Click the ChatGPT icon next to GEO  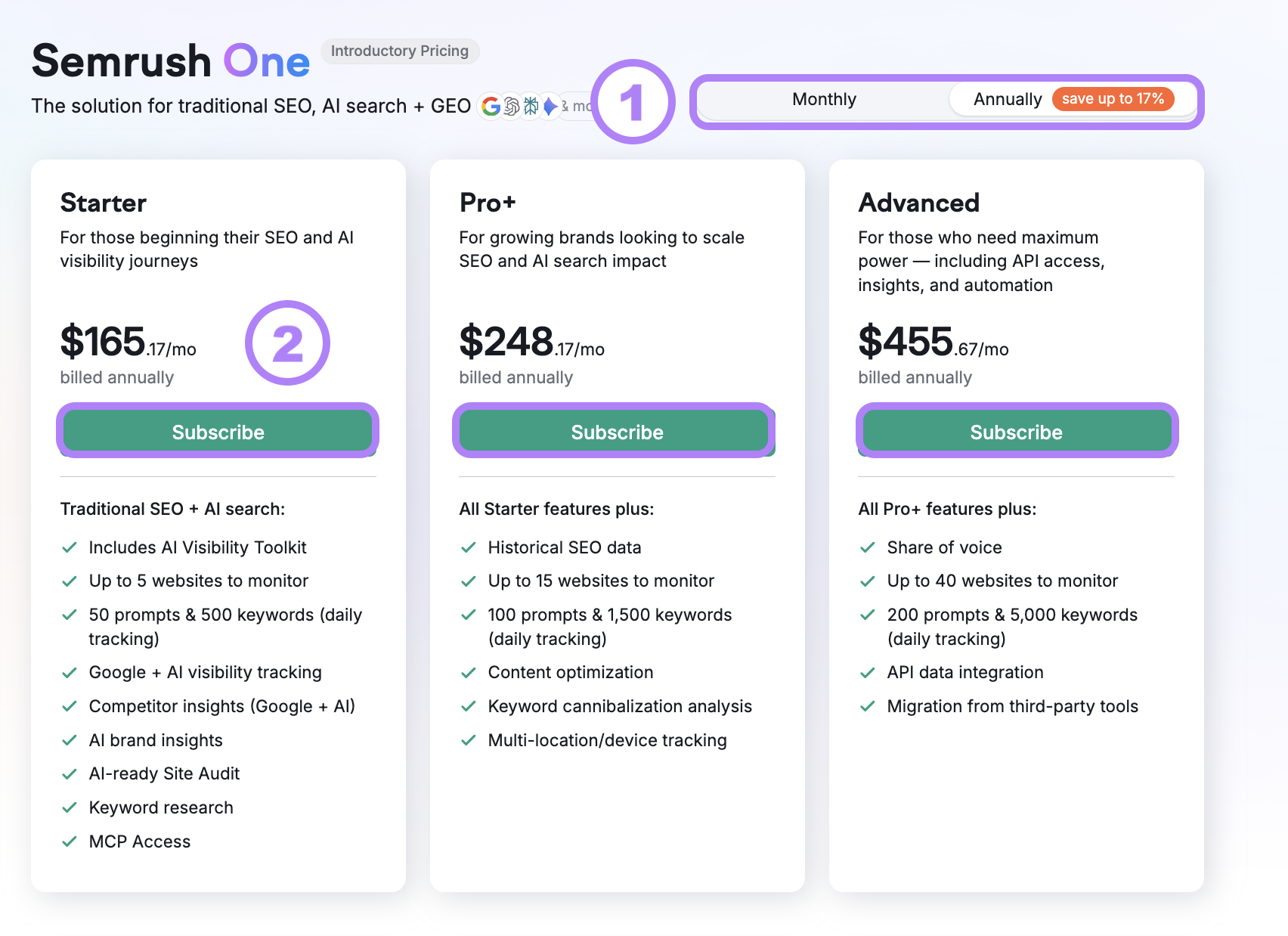point(512,107)
